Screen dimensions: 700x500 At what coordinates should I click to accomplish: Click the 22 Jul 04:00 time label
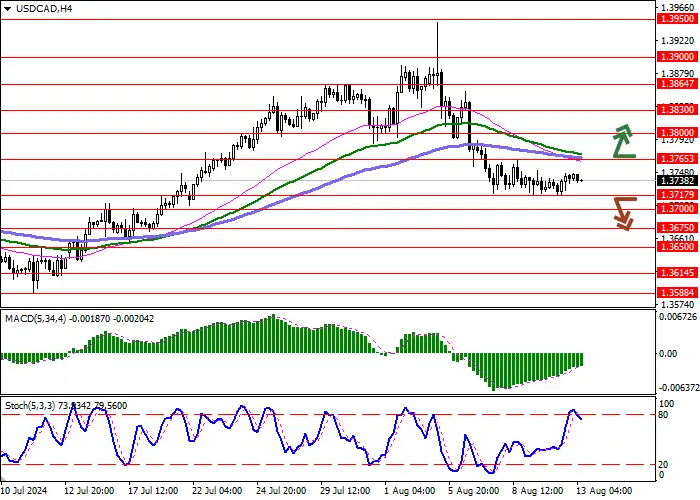[x=217, y=491]
